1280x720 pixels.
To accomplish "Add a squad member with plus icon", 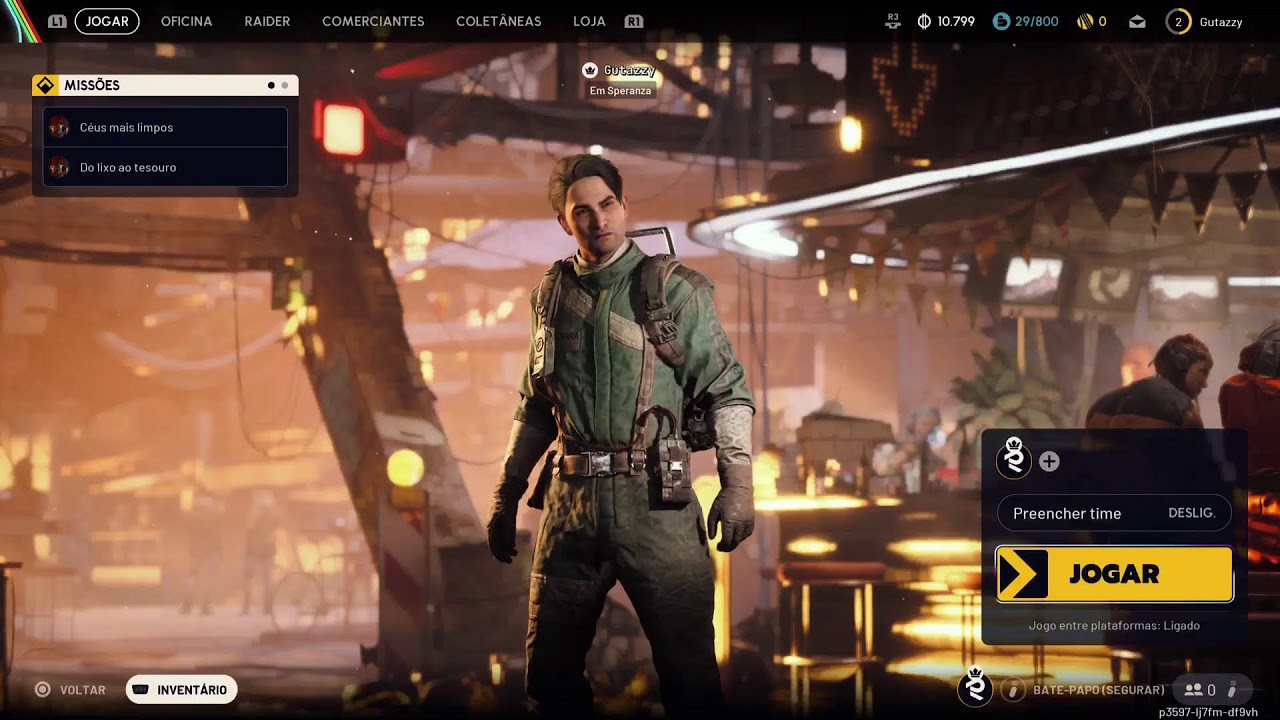I will [1049, 461].
